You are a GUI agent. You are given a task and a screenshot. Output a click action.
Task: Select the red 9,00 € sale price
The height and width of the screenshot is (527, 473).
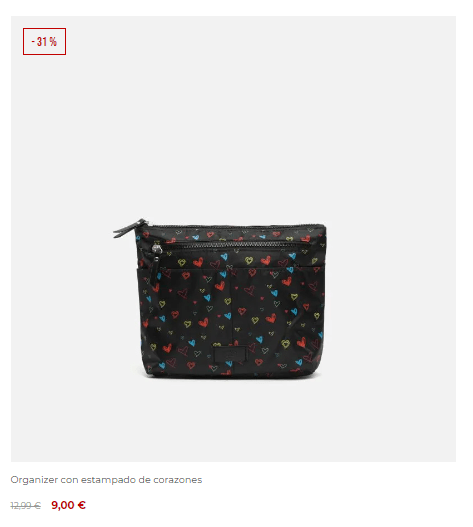click(x=69, y=505)
